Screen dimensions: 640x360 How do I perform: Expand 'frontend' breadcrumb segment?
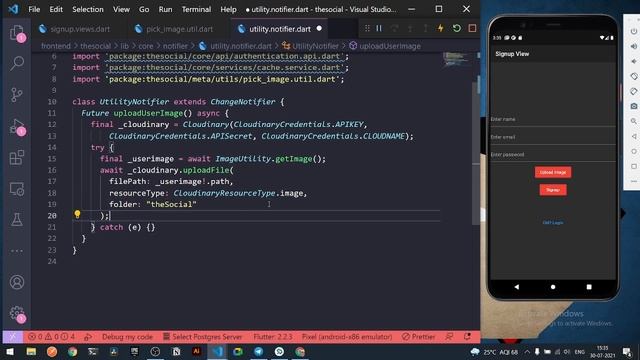[x=56, y=46]
